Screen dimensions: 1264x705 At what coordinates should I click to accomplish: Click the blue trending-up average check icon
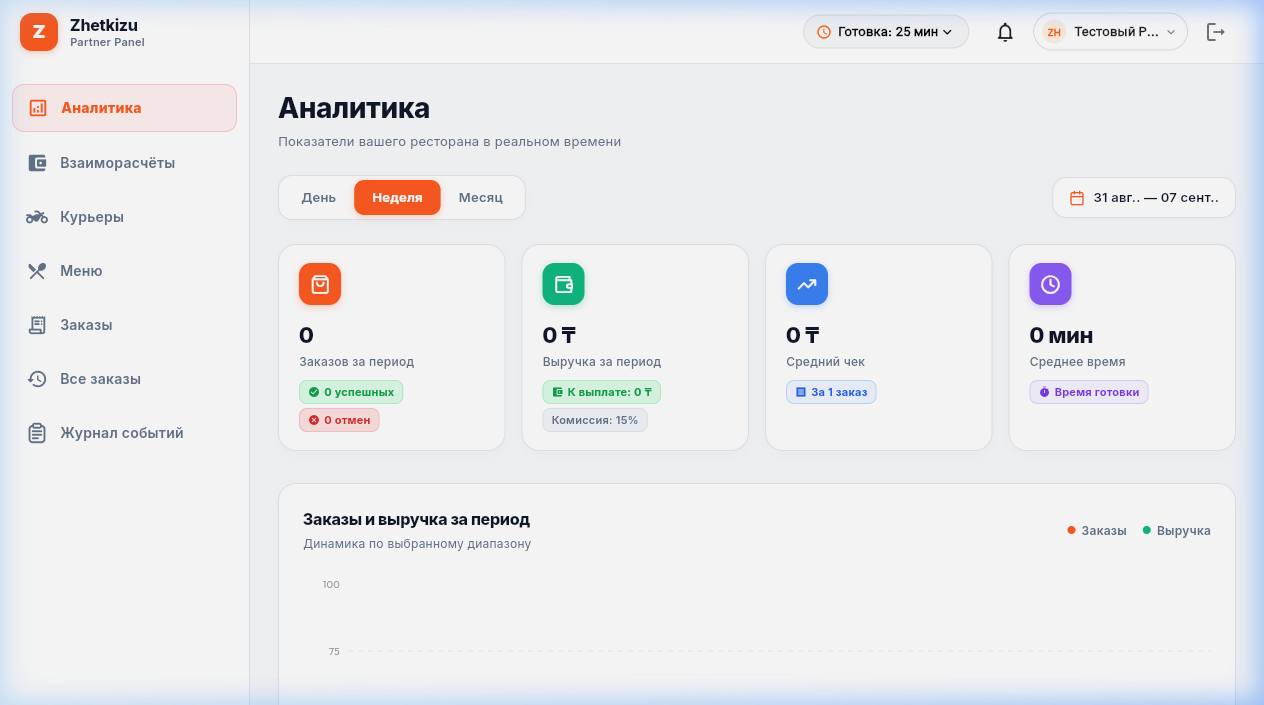807,284
